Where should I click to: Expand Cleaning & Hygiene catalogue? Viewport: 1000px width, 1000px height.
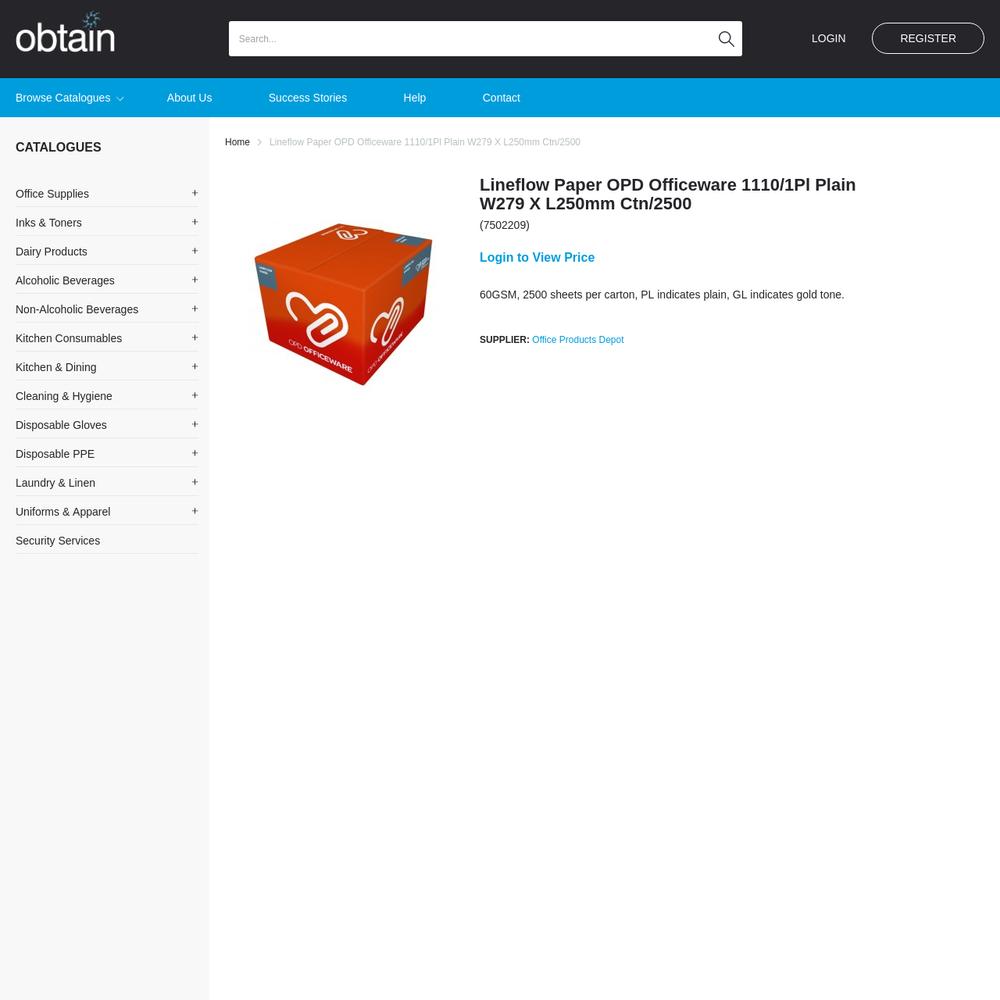click(195, 395)
